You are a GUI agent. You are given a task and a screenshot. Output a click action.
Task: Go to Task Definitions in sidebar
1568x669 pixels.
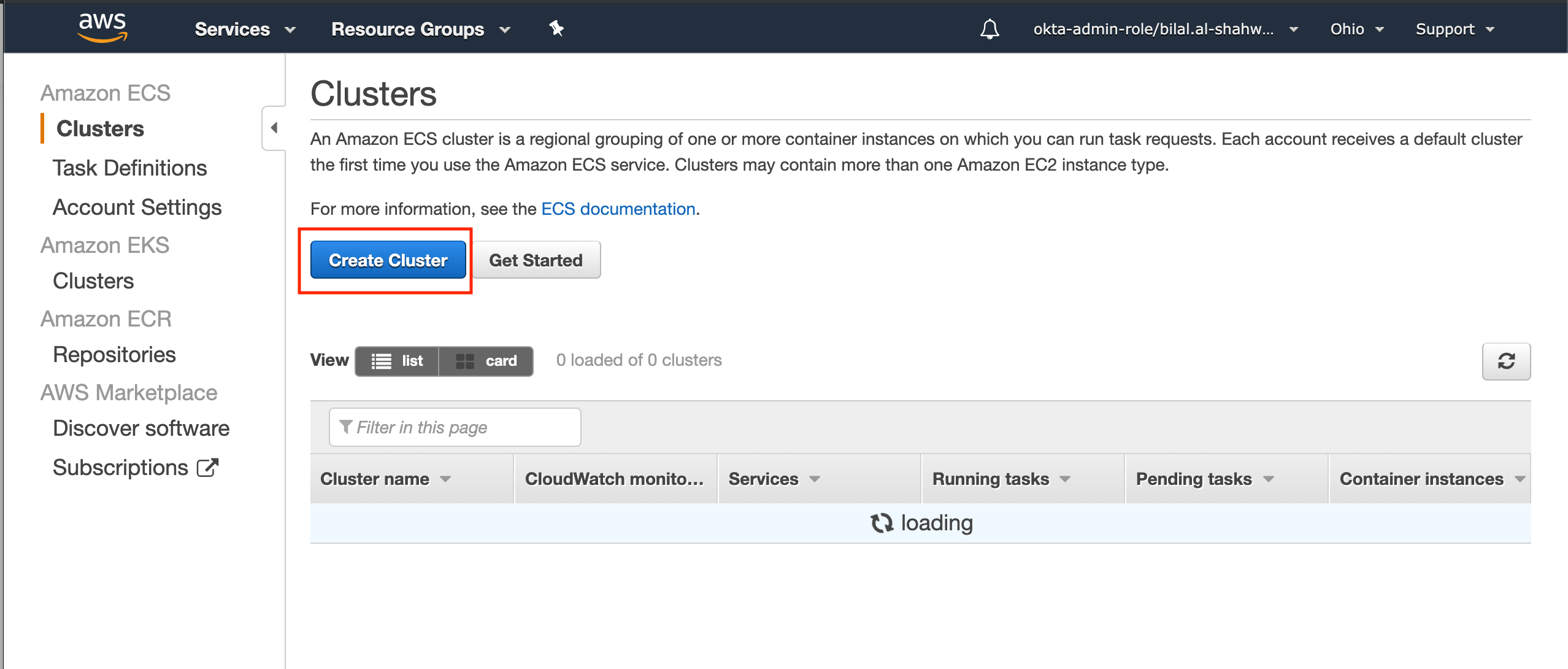pyautogui.click(x=129, y=168)
